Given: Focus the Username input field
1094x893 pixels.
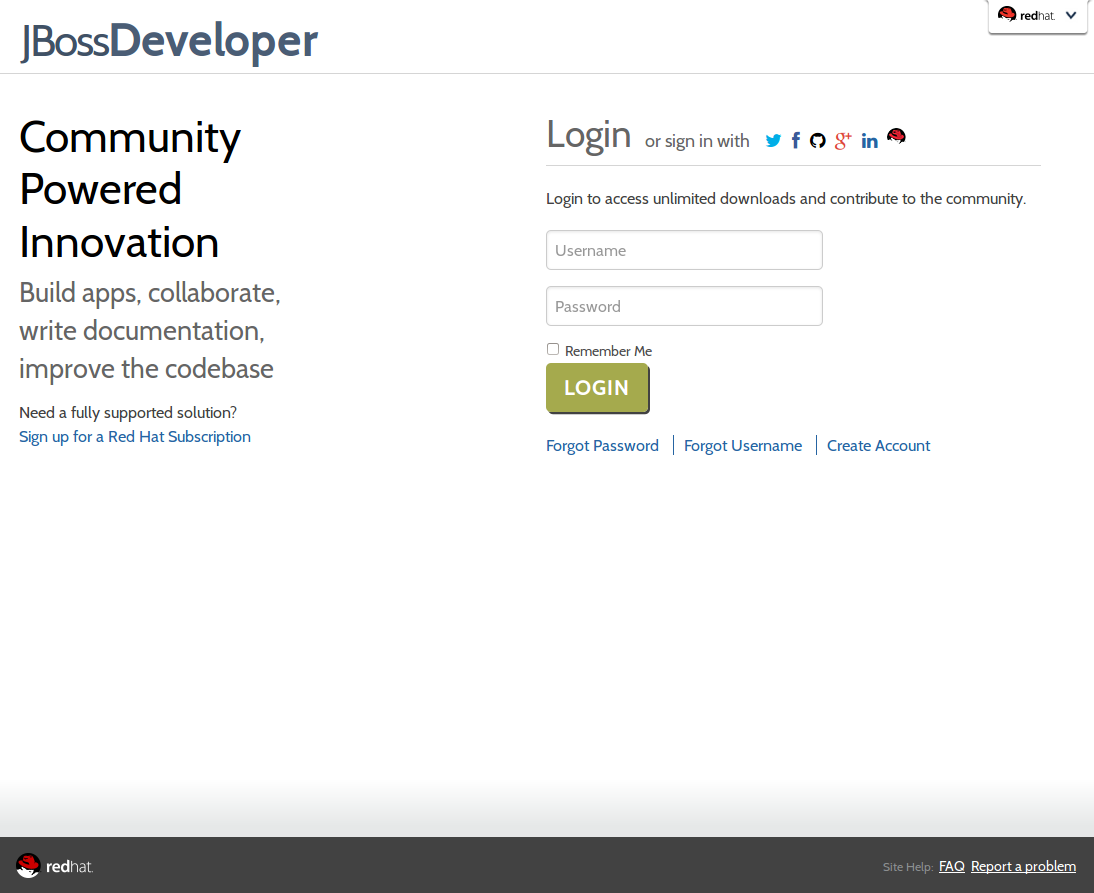Looking at the screenshot, I should (x=684, y=250).
